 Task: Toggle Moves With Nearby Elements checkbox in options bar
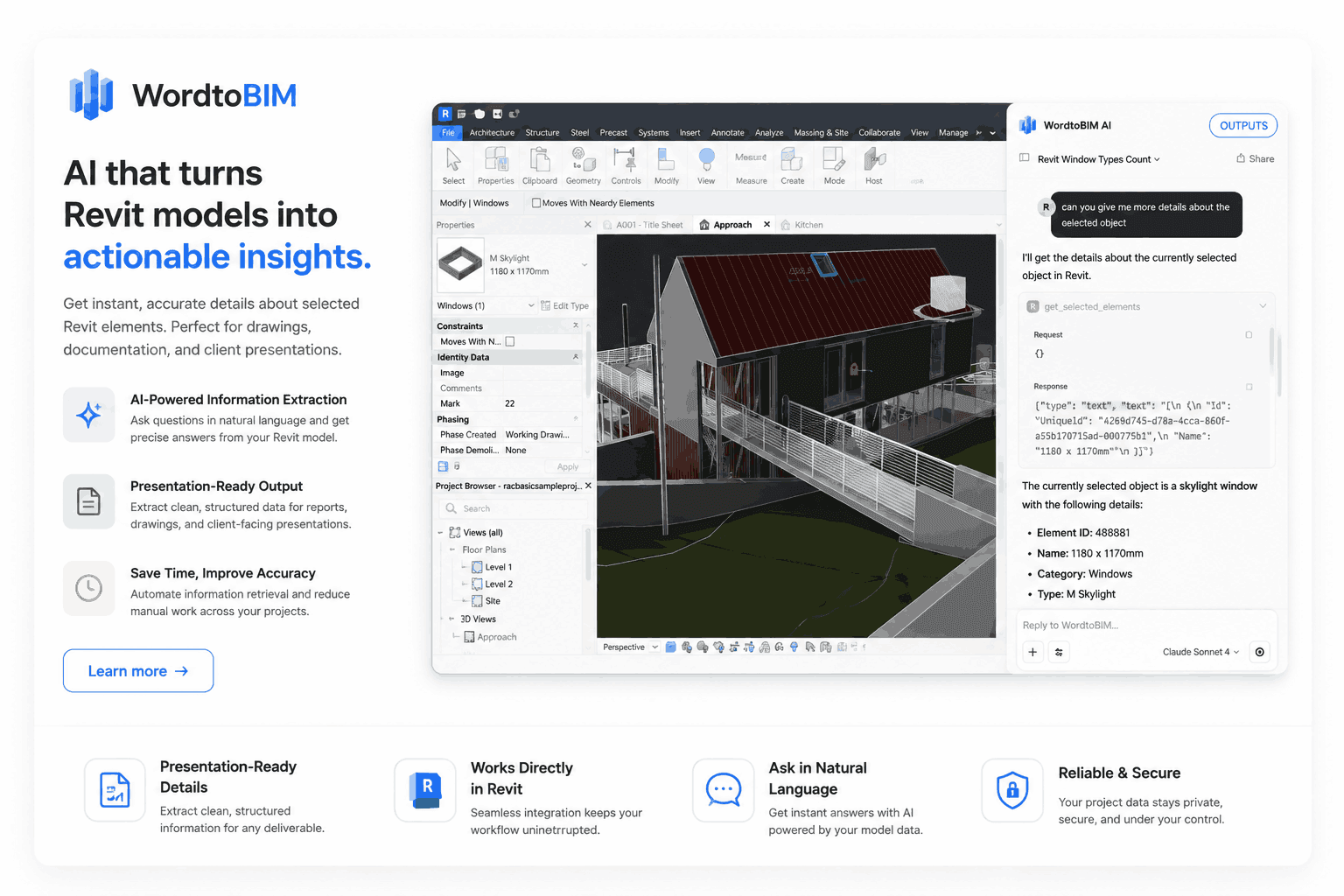[x=536, y=203]
